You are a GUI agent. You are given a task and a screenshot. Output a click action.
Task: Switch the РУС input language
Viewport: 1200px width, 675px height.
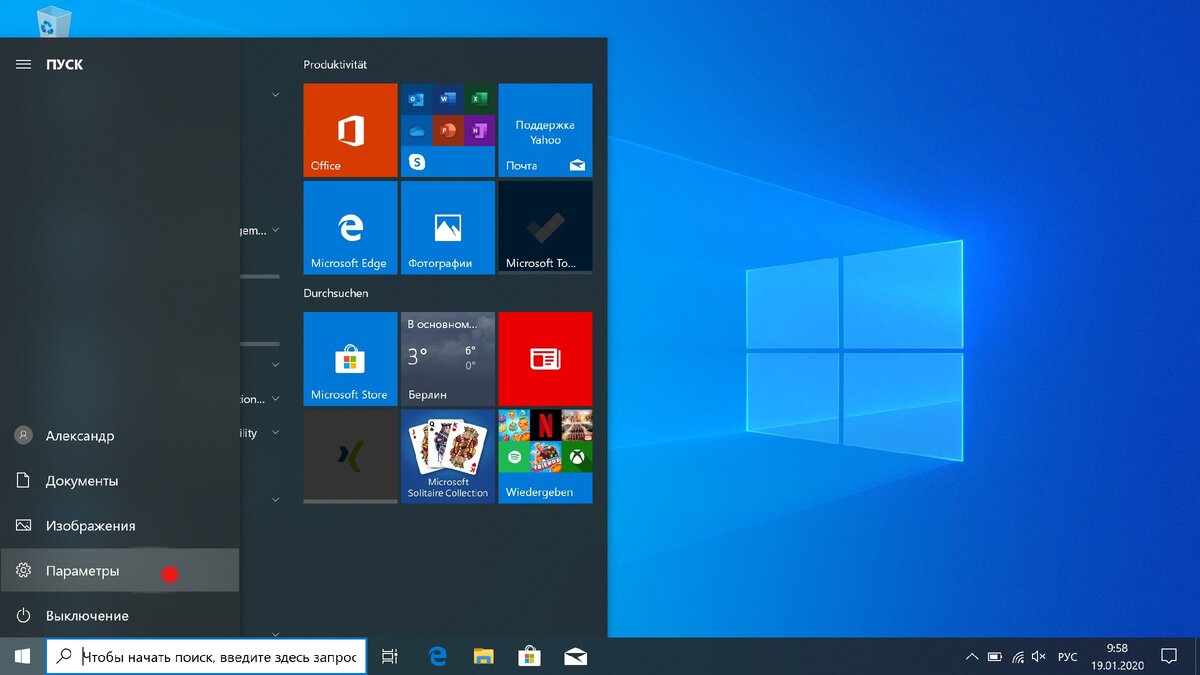point(1067,657)
